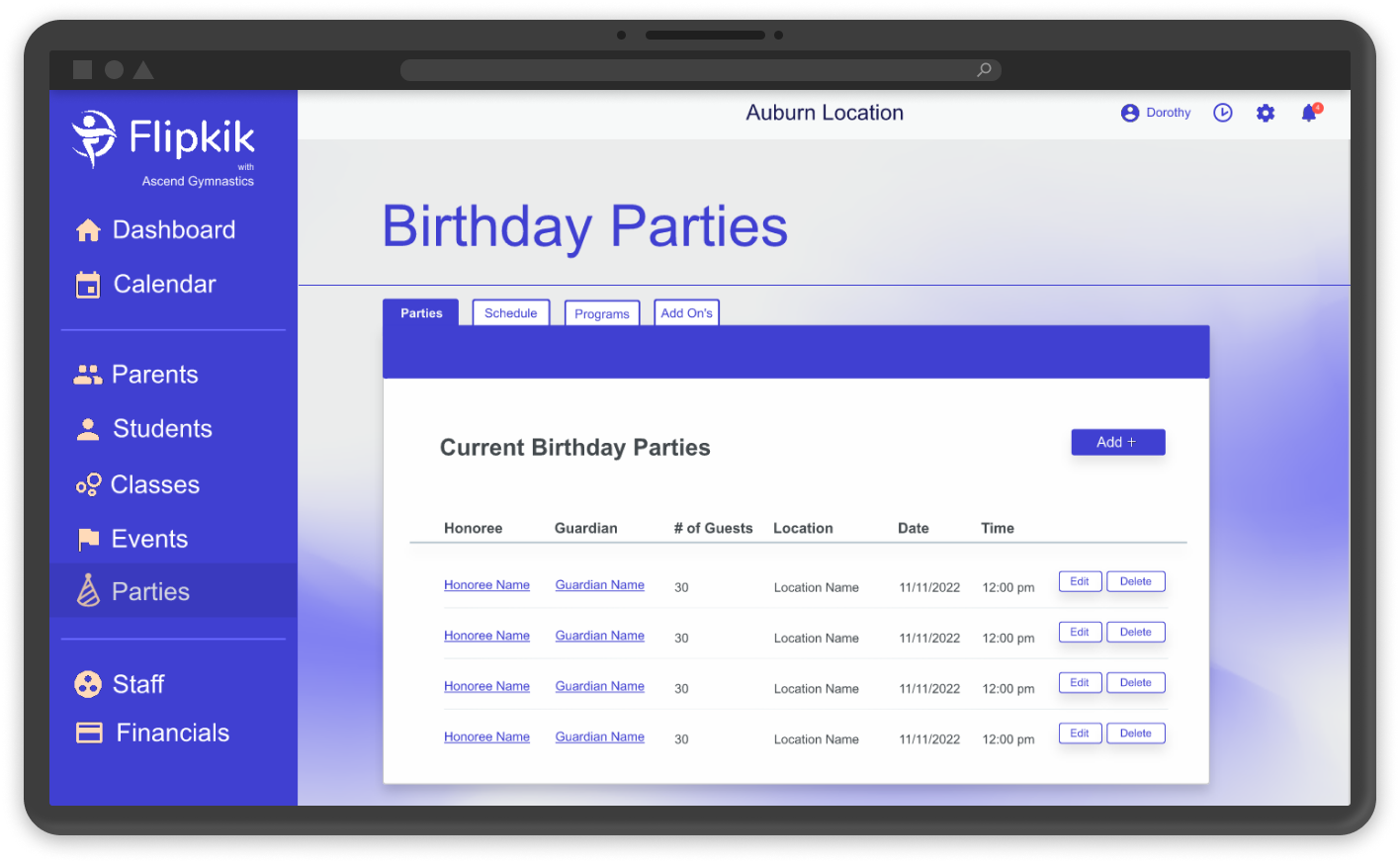Viewport: 1400px width, 863px height.
Task: Open the Classes page
Action: pos(155,484)
